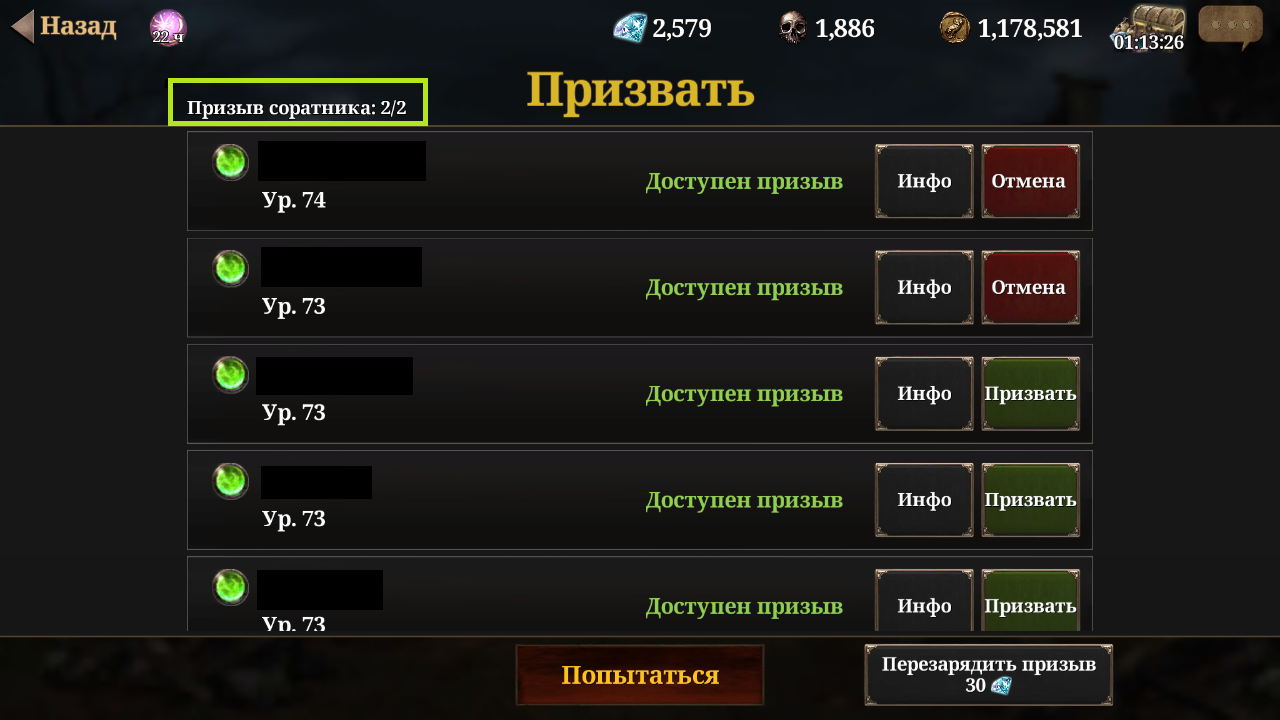1280x720 pixels.
Task: Tap the pink orb 22 ч booster icon
Action: 168,27
